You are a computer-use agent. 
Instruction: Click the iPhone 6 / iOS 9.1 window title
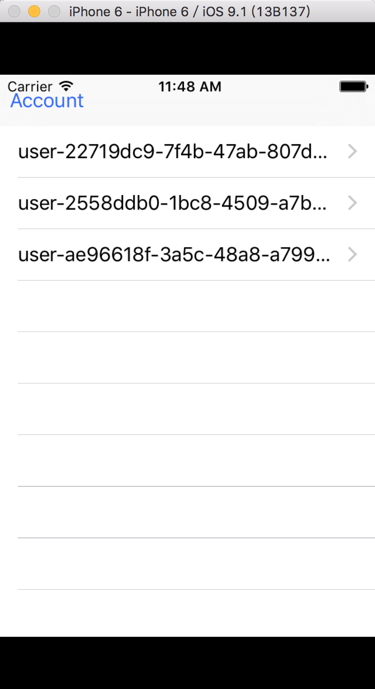pyautogui.click(x=189, y=11)
